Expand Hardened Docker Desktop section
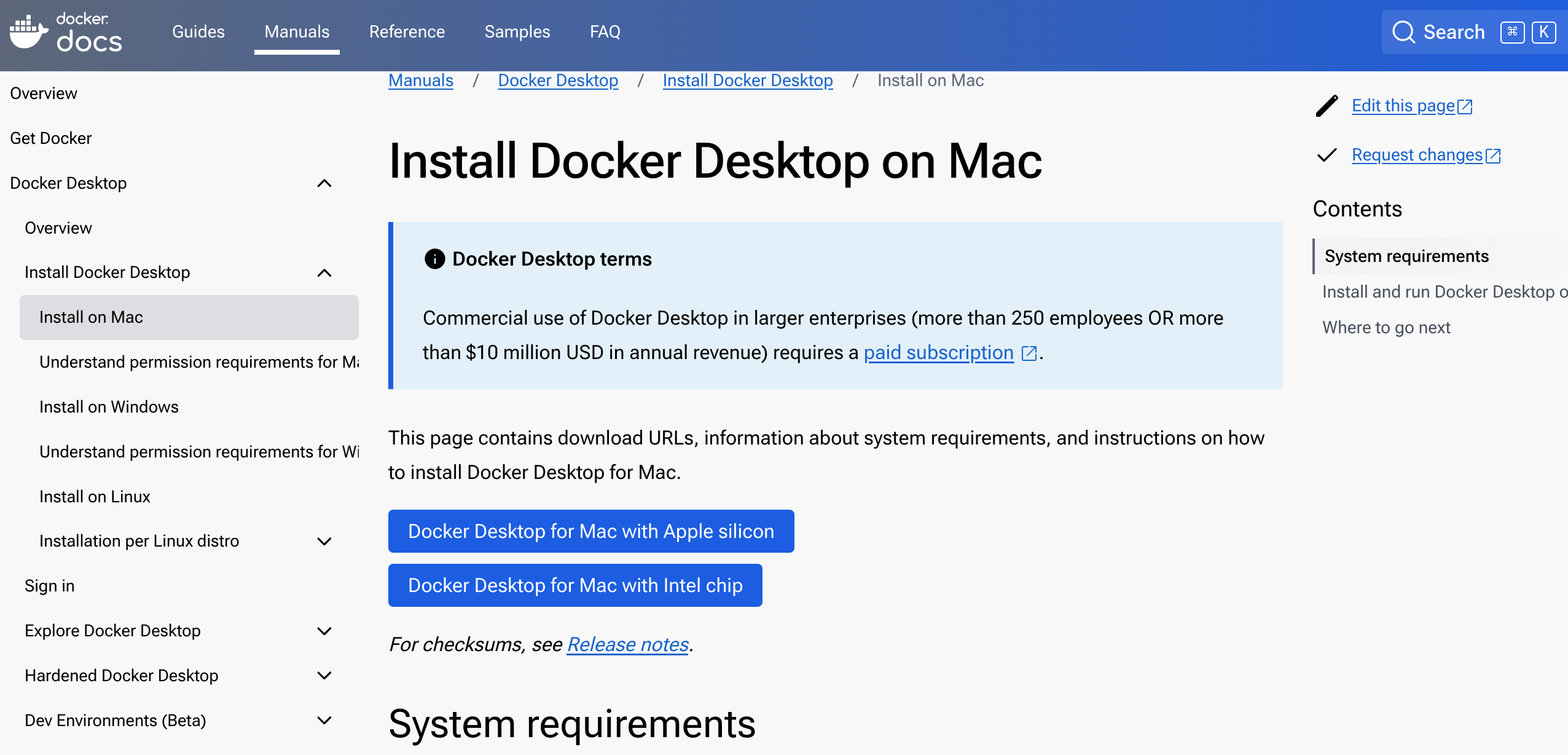Viewport: 1568px width, 755px height. pyautogui.click(x=324, y=676)
